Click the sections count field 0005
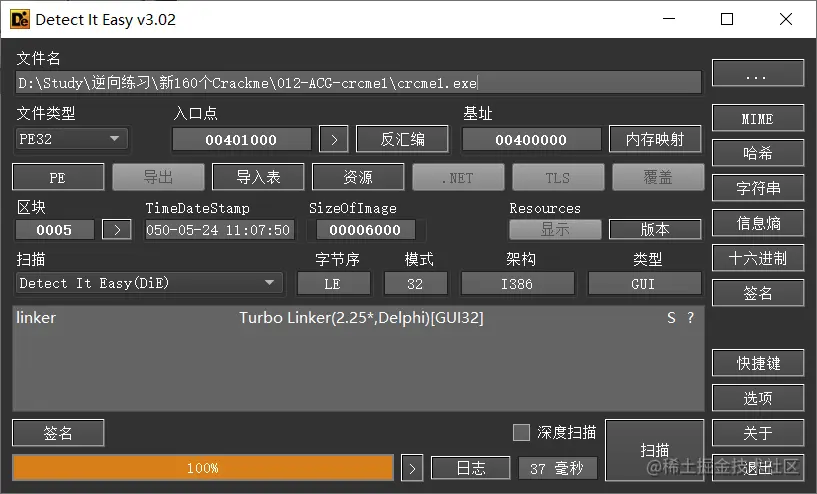The width and height of the screenshot is (817, 494). point(54,229)
